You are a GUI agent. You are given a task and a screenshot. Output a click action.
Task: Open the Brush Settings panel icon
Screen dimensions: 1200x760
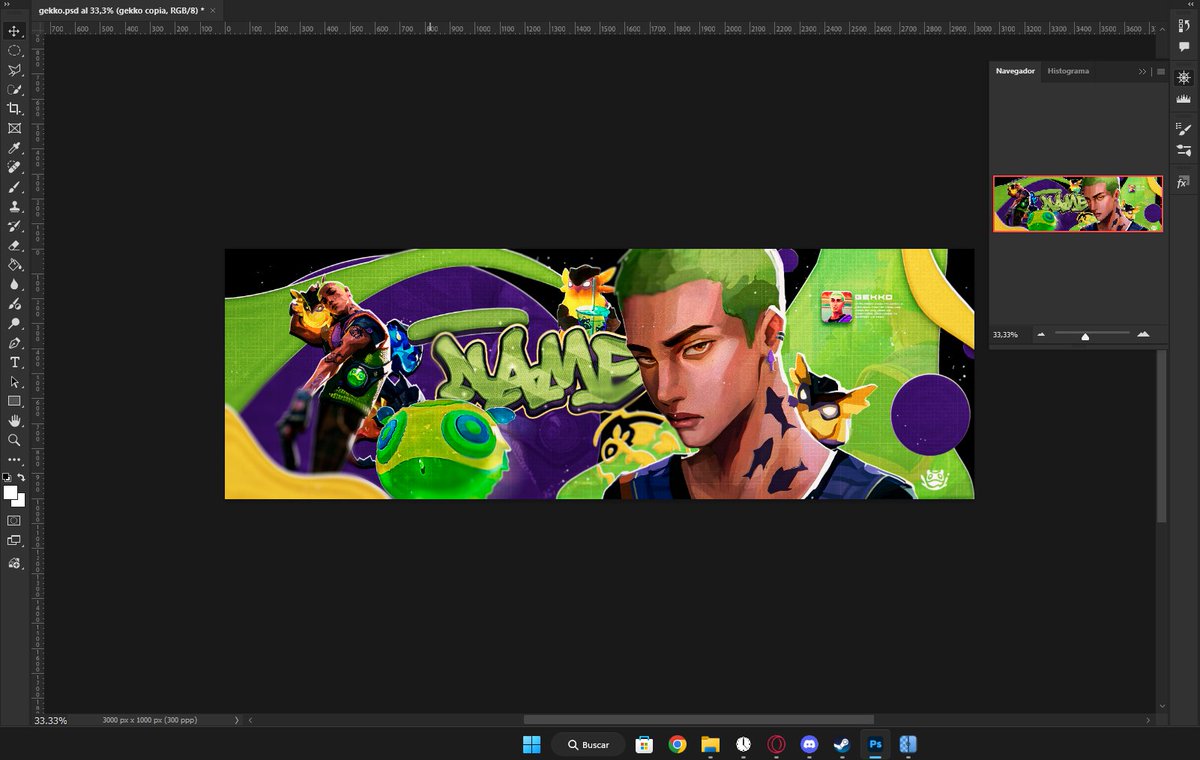1184,129
